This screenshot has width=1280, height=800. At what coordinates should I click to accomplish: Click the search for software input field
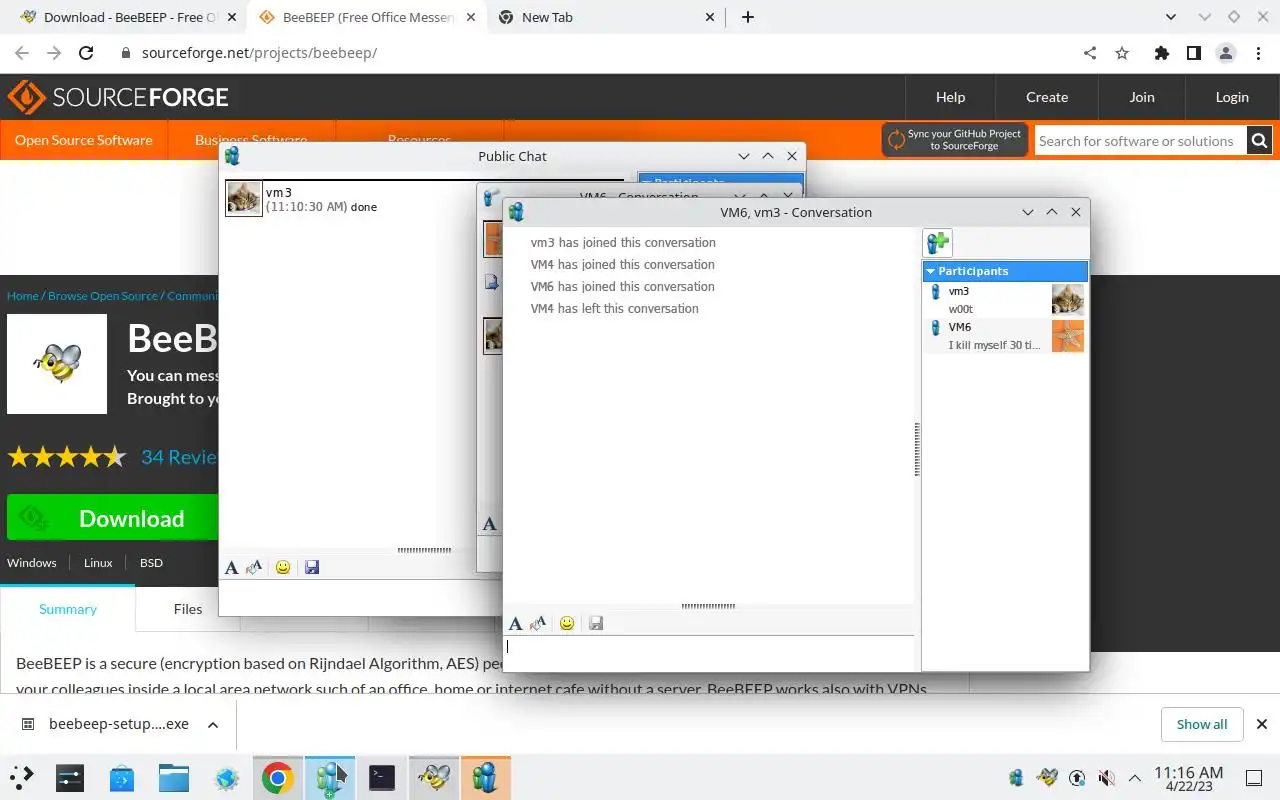tap(1140, 141)
